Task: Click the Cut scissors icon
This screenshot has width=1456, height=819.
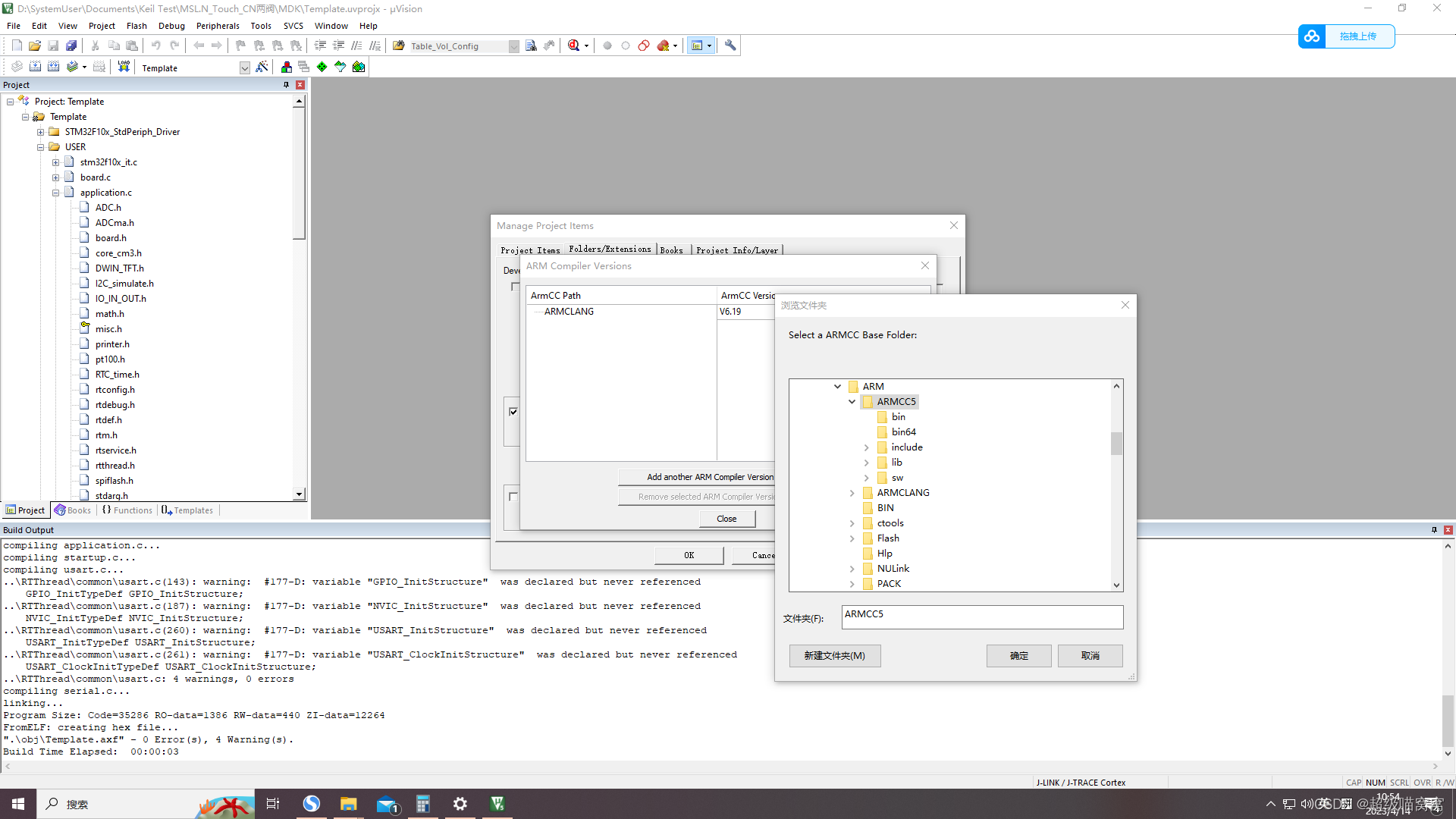Action: coord(96,45)
